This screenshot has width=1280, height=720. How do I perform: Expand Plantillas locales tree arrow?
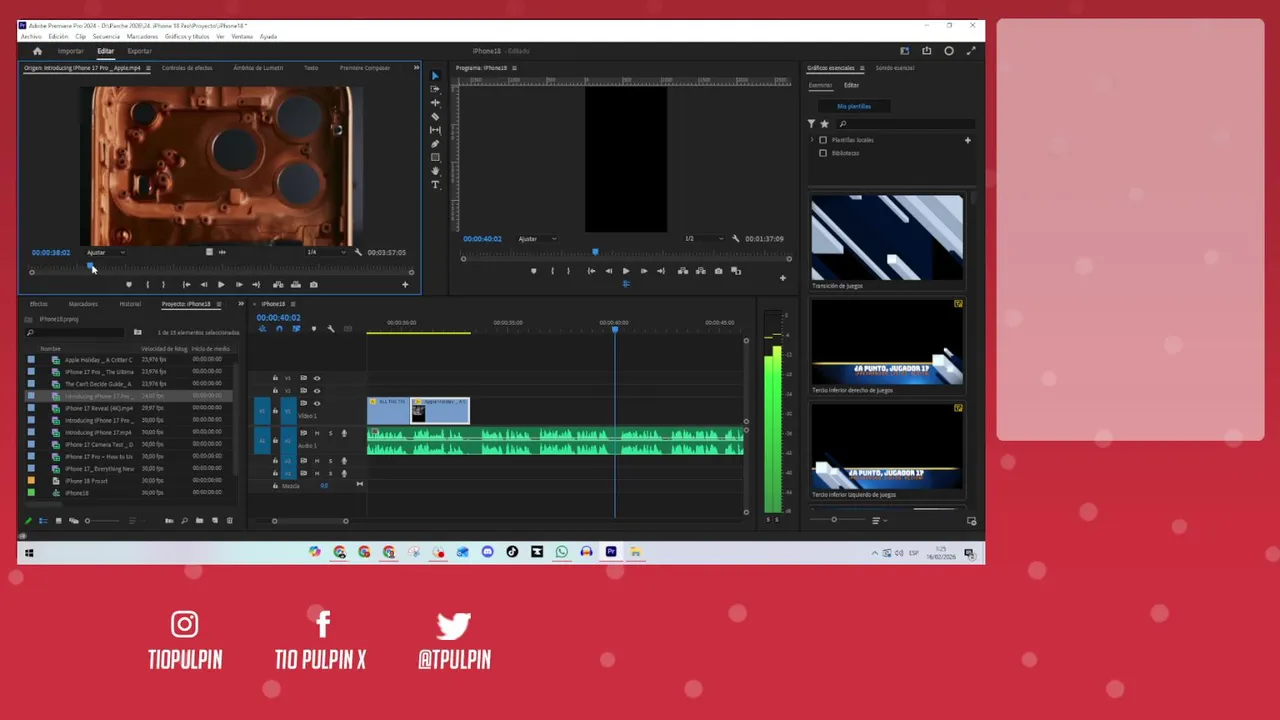pos(811,141)
